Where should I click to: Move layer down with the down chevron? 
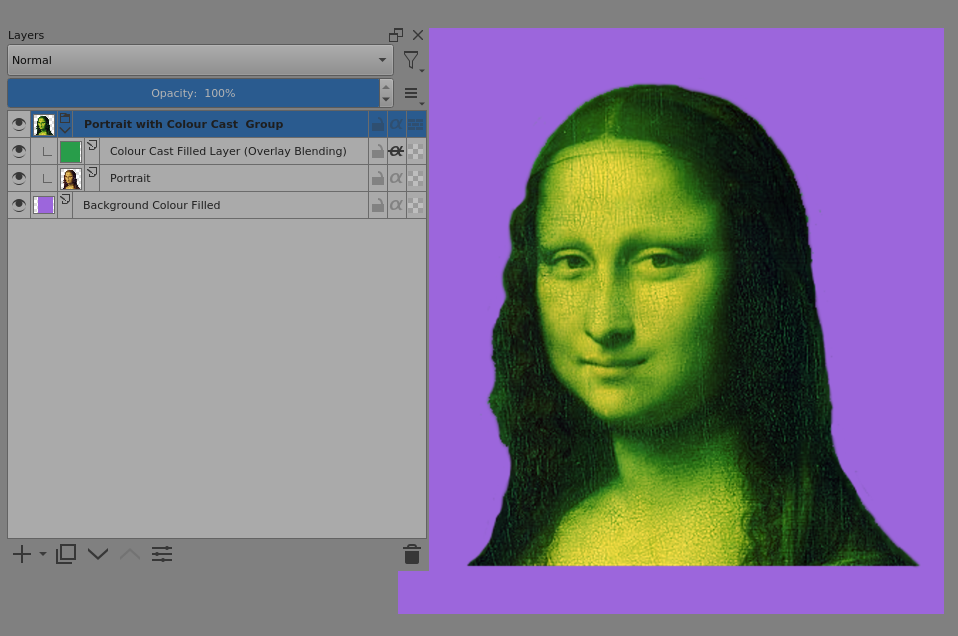(x=97, y=554)
